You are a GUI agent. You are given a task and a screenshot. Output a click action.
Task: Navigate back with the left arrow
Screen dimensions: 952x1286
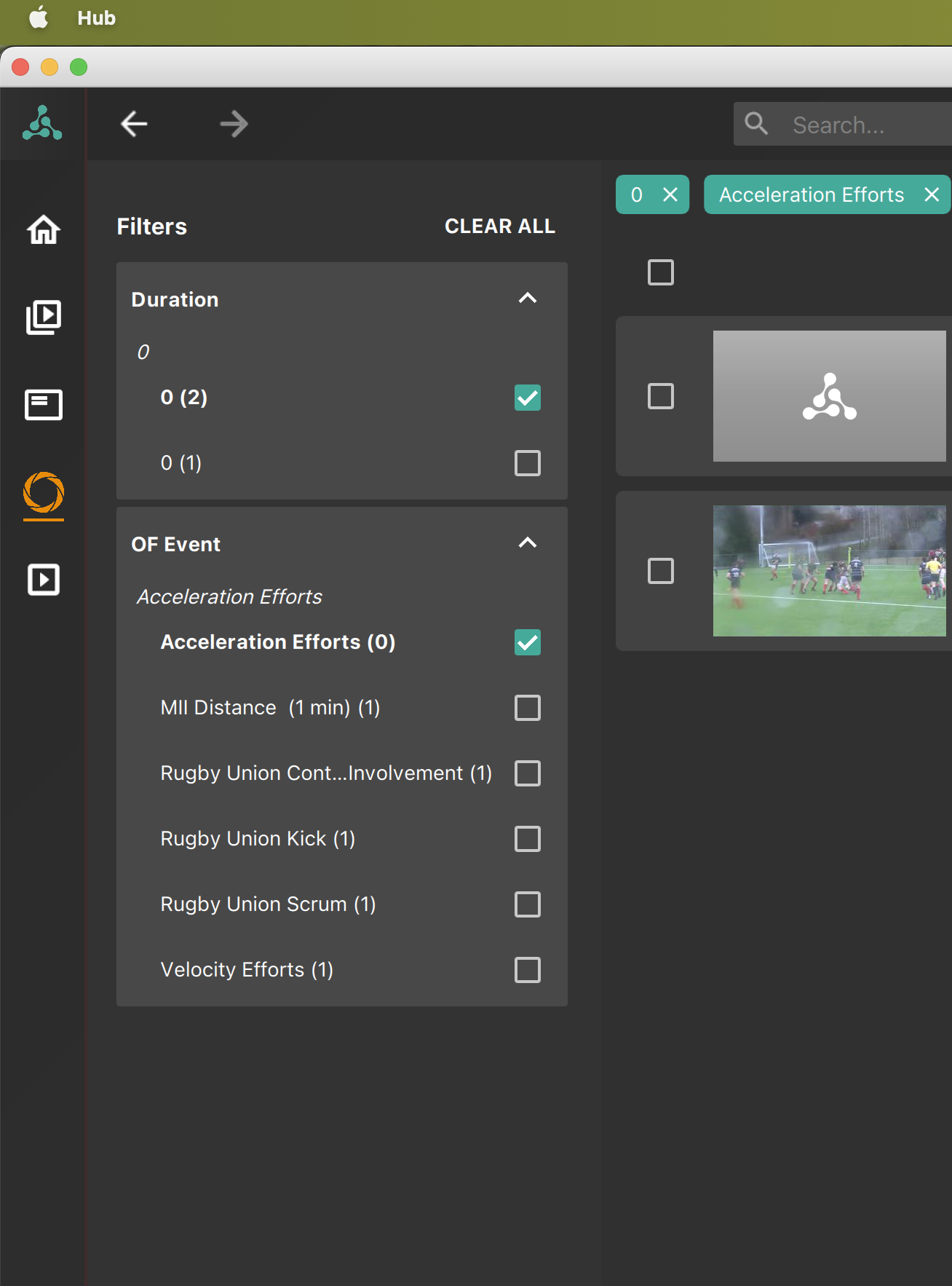pos(134,124)
